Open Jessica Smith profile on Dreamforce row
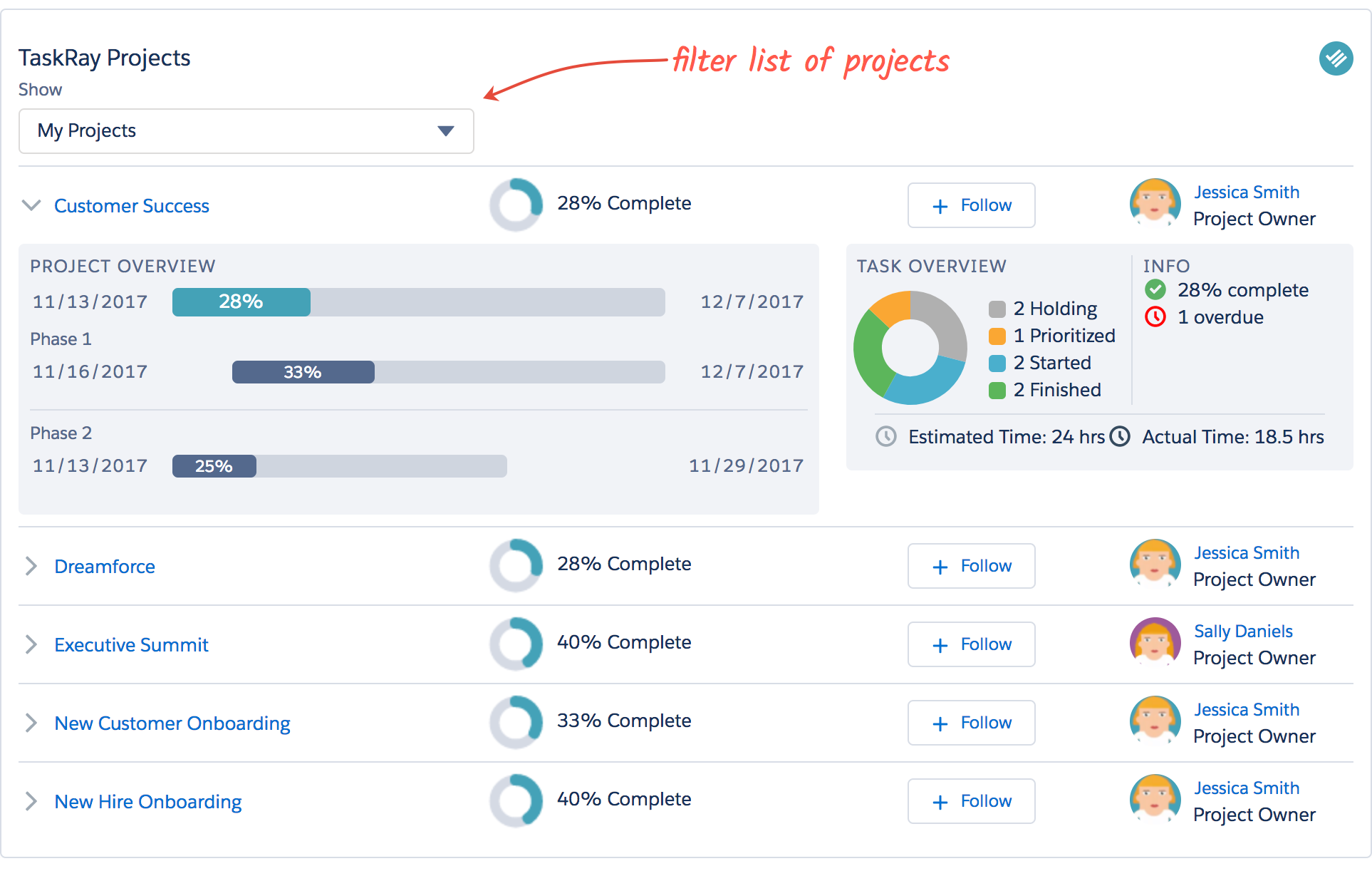Screen dimensions: 1372x871 (x=1247, y=553)
